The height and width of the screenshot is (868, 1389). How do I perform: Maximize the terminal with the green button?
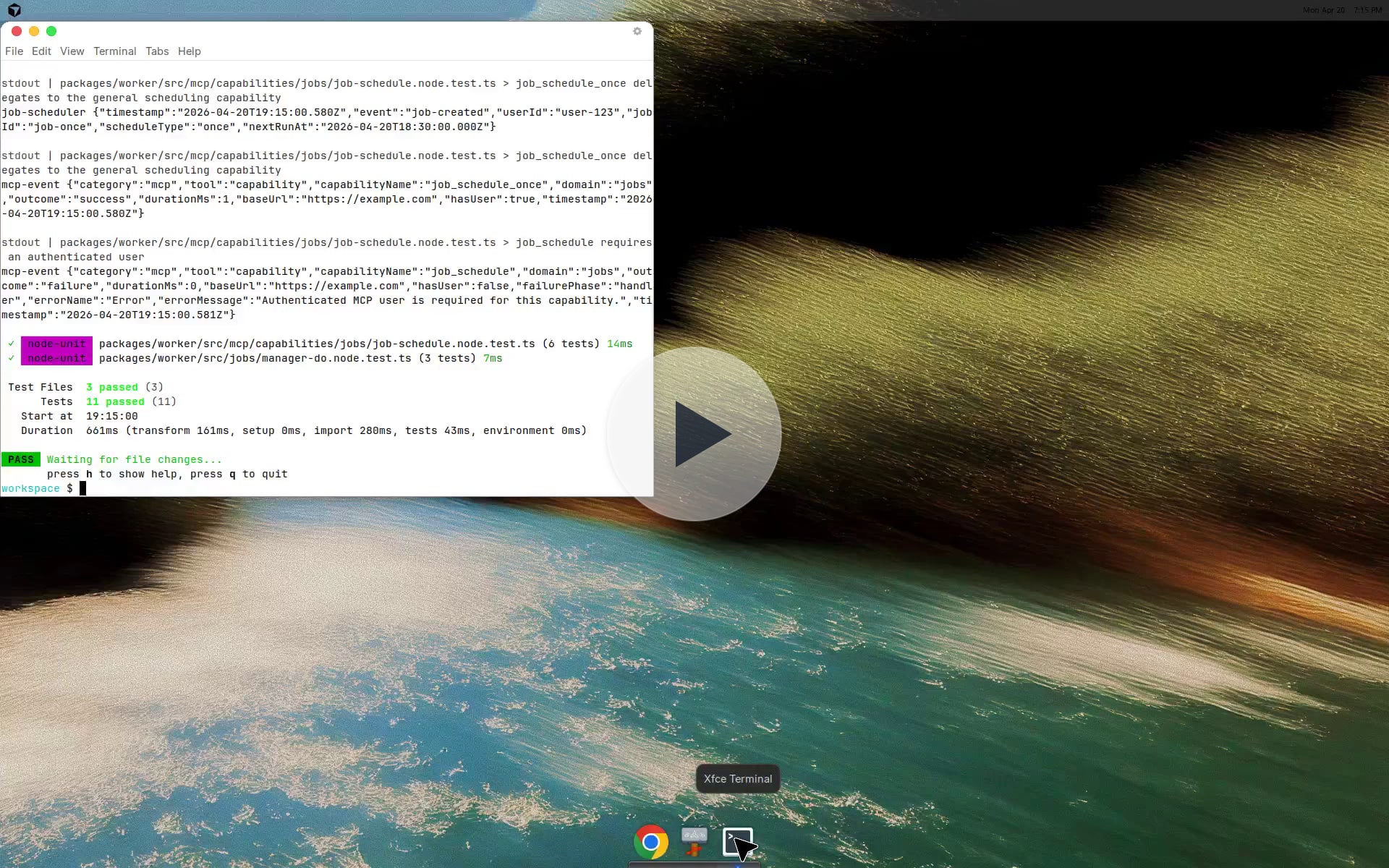click(x=51, y=31)
